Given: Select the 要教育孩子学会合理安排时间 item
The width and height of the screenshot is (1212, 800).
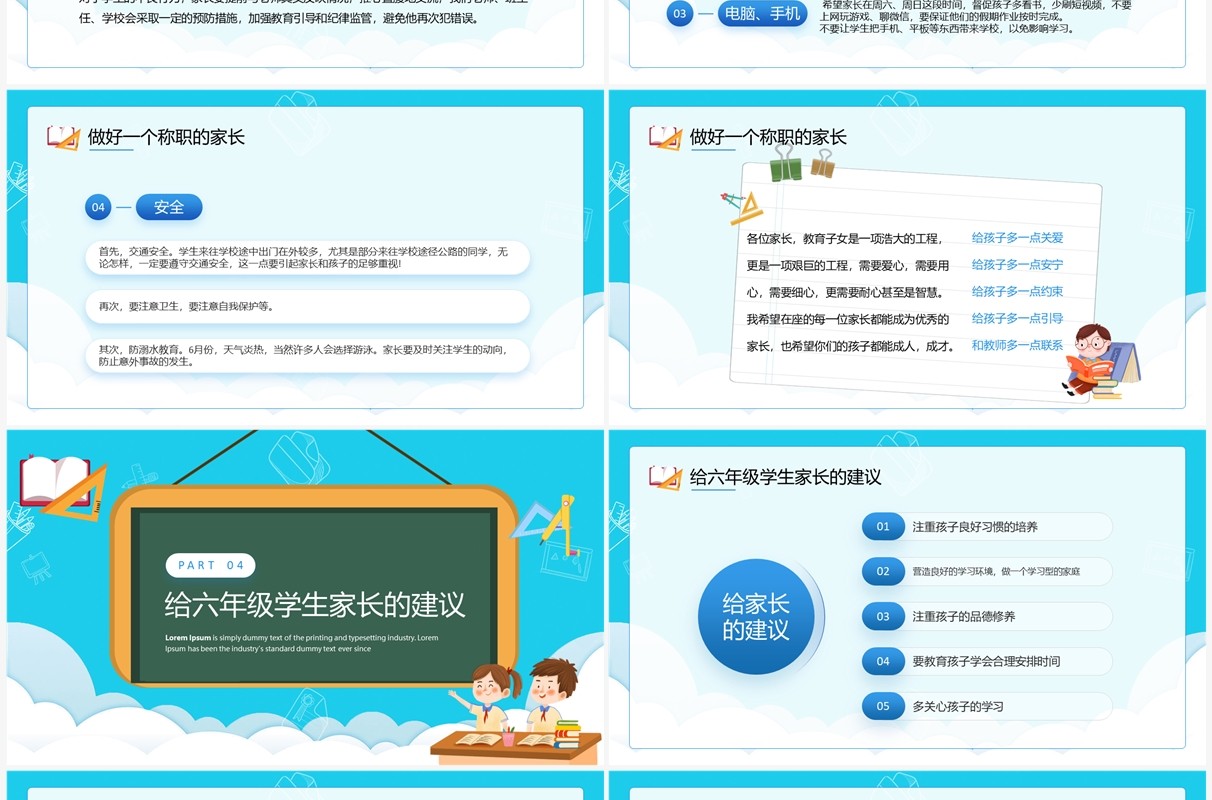Looking at the screenshot, I should [x=986, y=661].
